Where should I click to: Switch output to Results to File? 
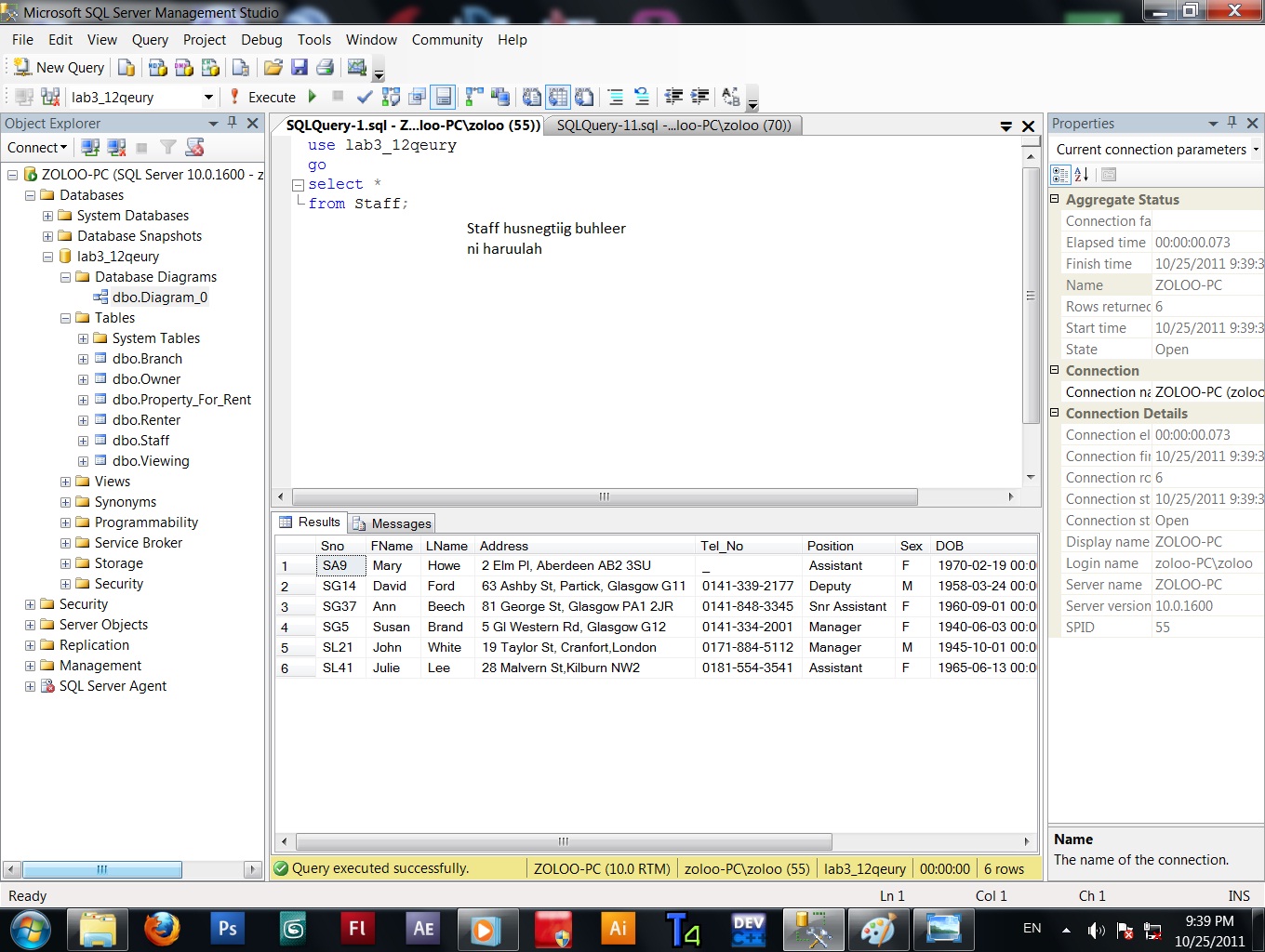point(584,97)
